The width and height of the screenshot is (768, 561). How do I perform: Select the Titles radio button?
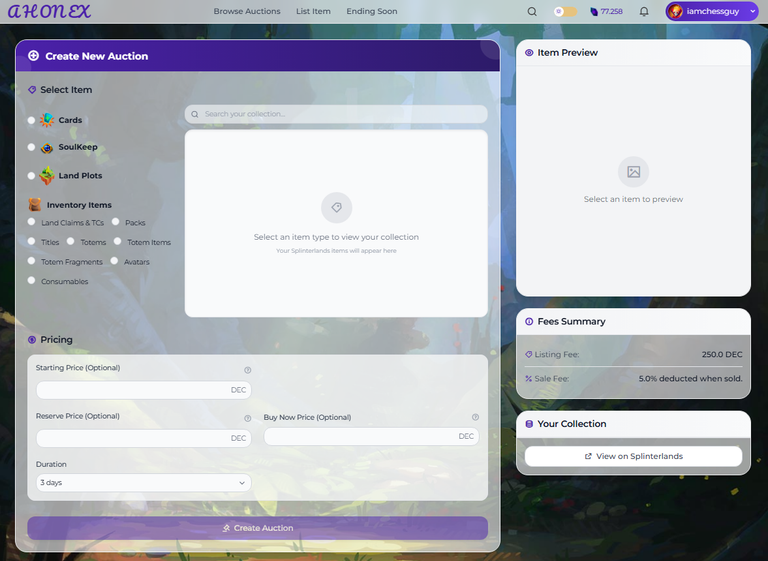tap(31, 241)
